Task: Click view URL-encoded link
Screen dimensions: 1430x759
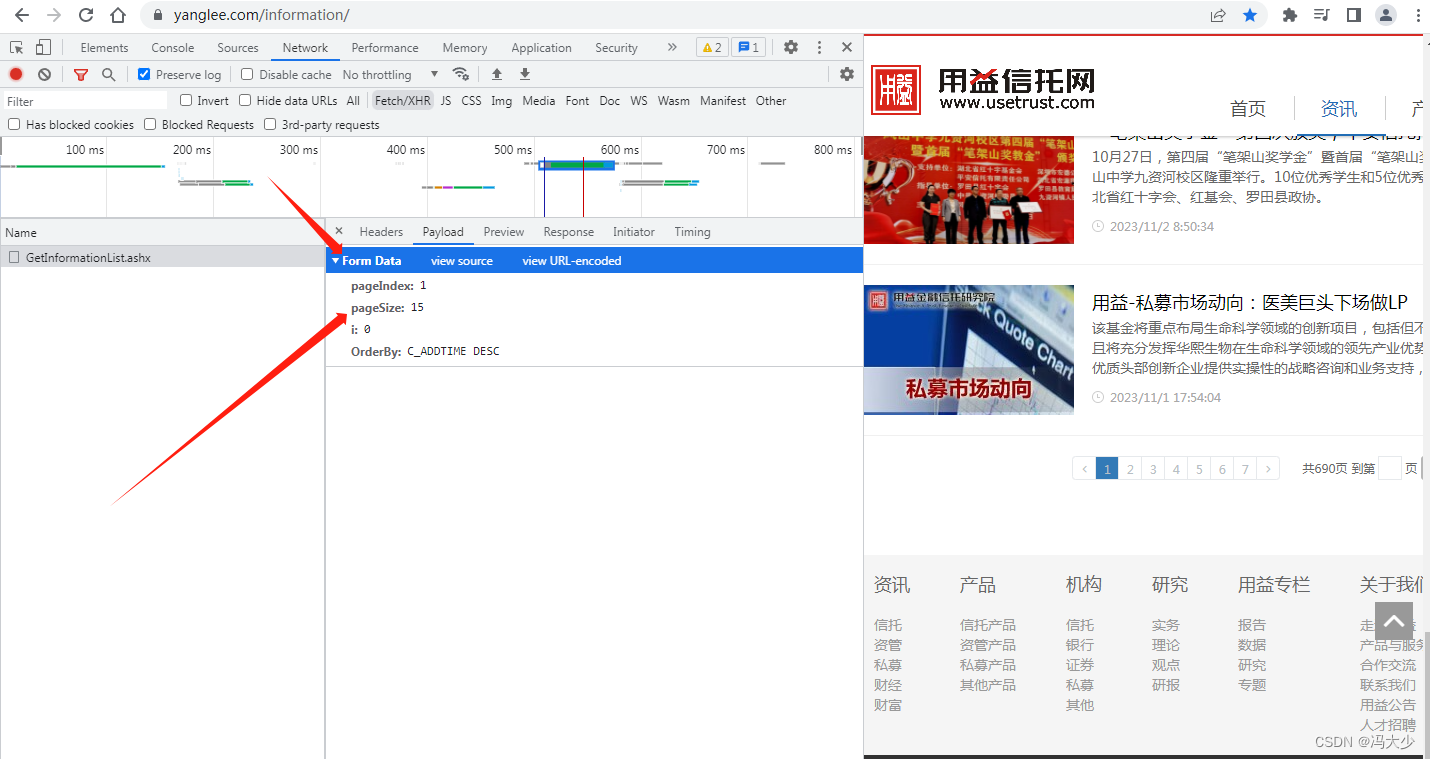Action: 572,261
